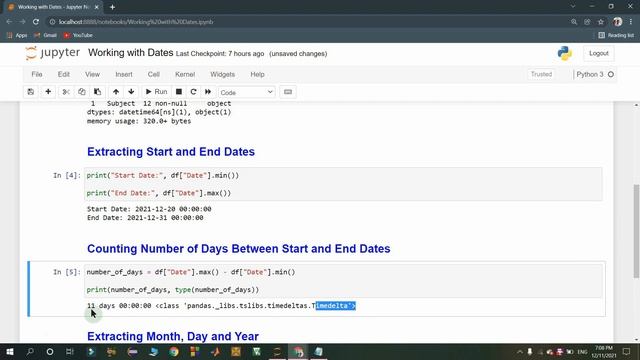Rename notebook title Working with Dates
The width and height of the screenshot is (640, 360).
click(x=131, y=53)
